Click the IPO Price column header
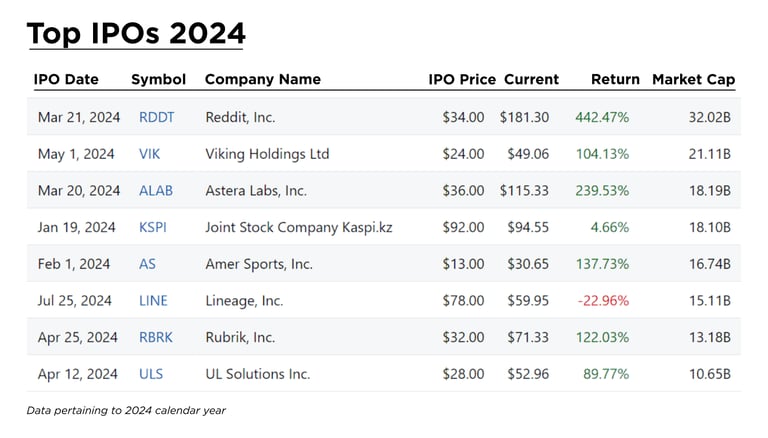768x438 pixels. [461, 79]
